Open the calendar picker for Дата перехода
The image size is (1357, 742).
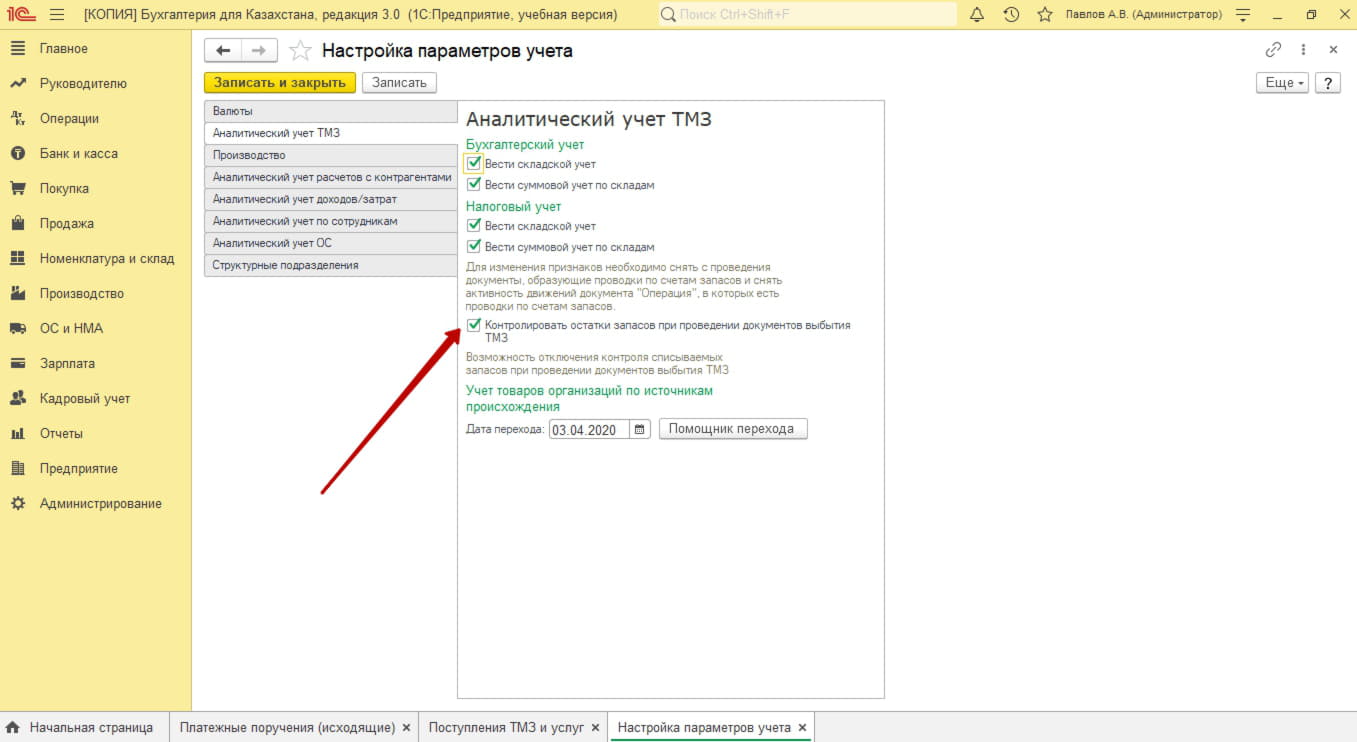click(640, 429)
